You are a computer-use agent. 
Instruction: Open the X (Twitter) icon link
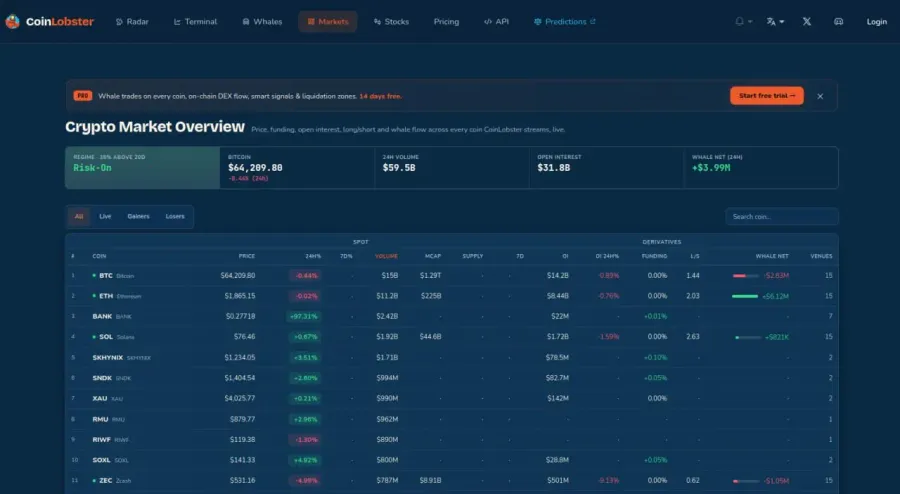(x=806, y=22)
